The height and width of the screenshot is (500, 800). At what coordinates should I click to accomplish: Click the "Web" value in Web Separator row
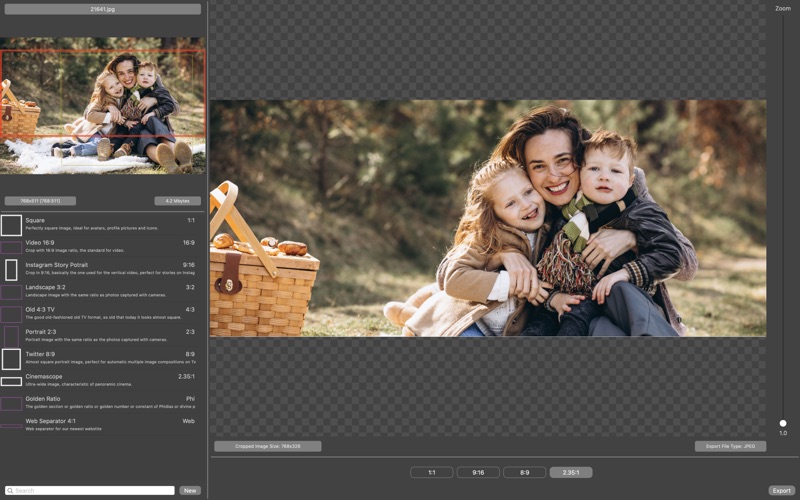click(x=189, y=421)
